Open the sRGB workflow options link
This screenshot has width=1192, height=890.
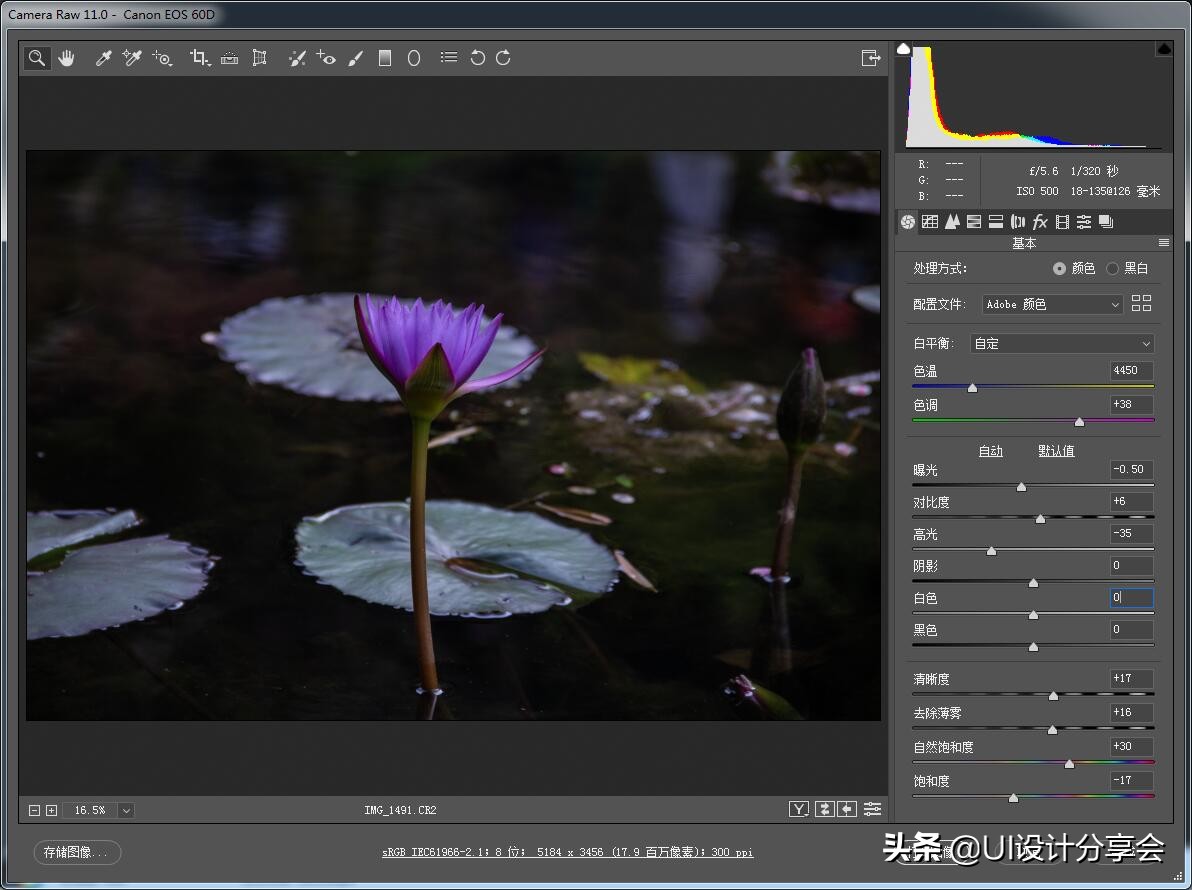click(x=567, y=853)
